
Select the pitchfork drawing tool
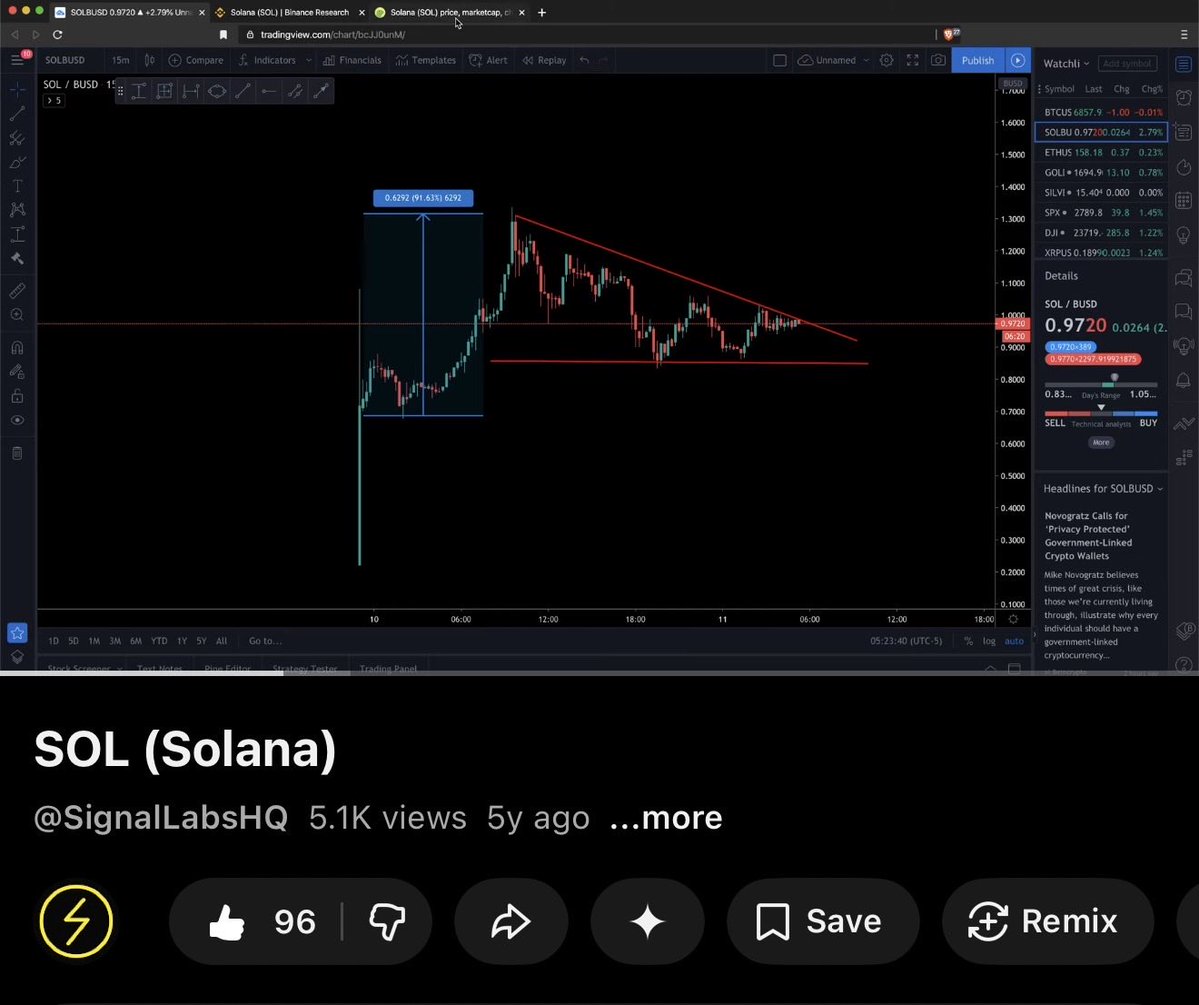pyautogui.click(x=17, y=138)
